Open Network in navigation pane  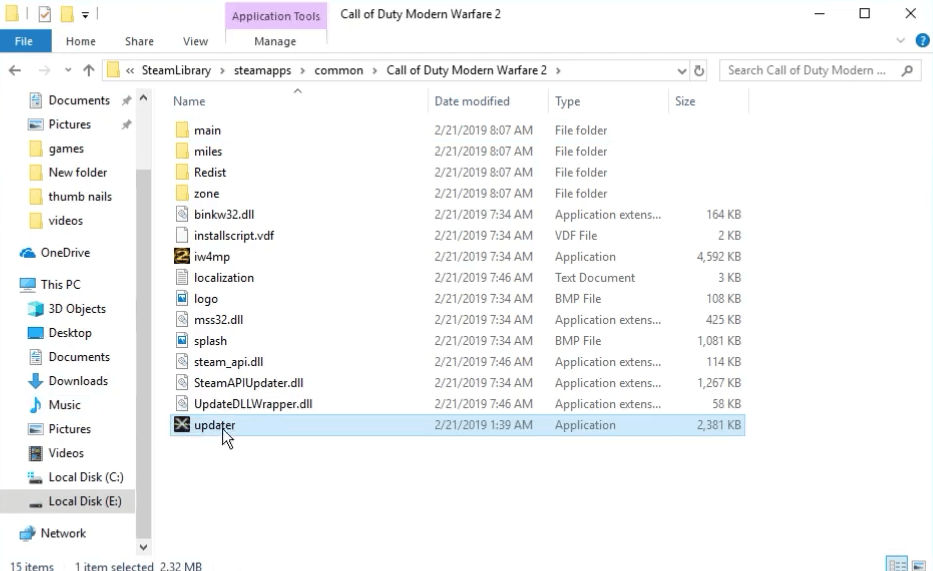(52, 533)
